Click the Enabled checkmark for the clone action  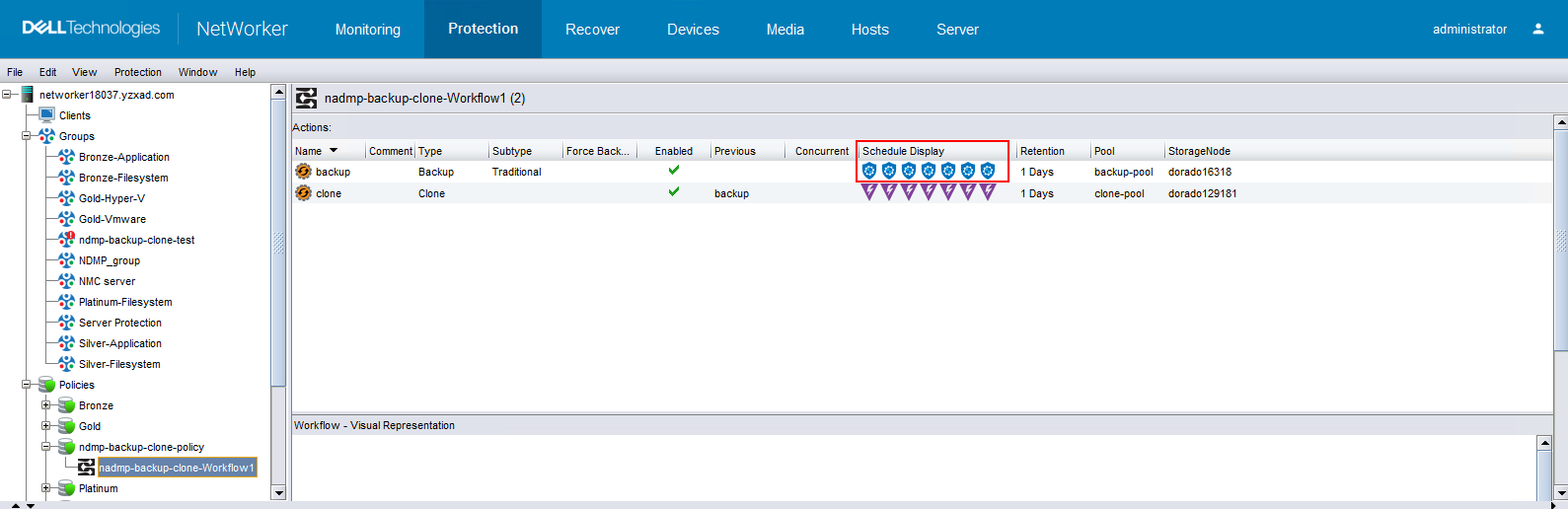(674, 191)
